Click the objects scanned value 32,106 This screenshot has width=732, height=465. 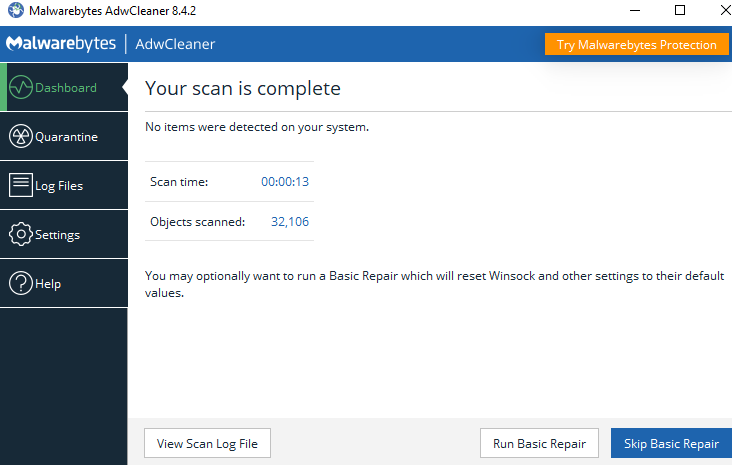(x=290, y=221)
